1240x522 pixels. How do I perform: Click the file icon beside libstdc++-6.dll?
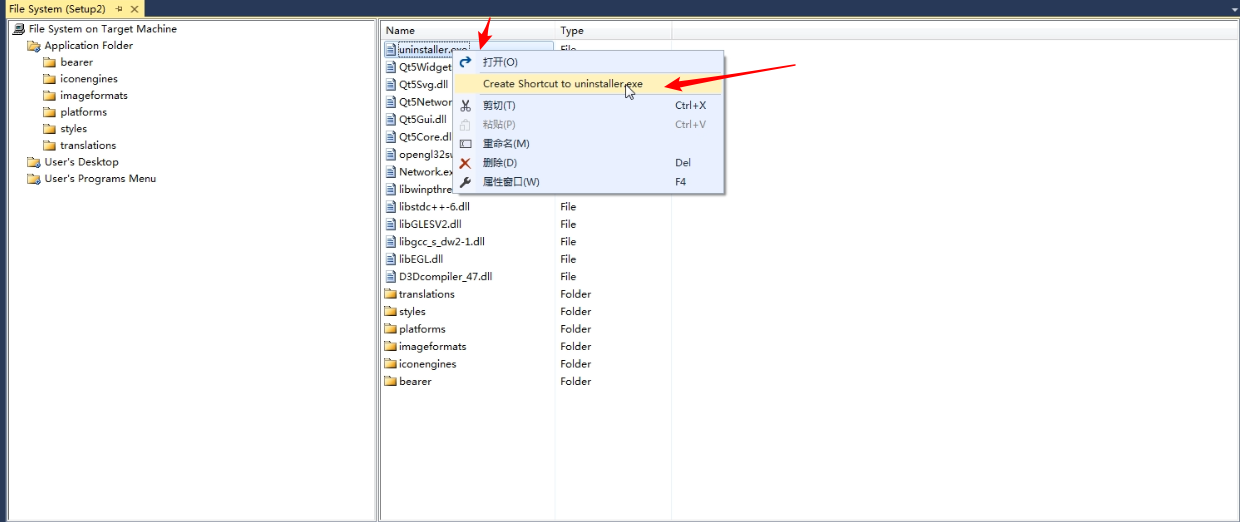[x=391, y=207]
